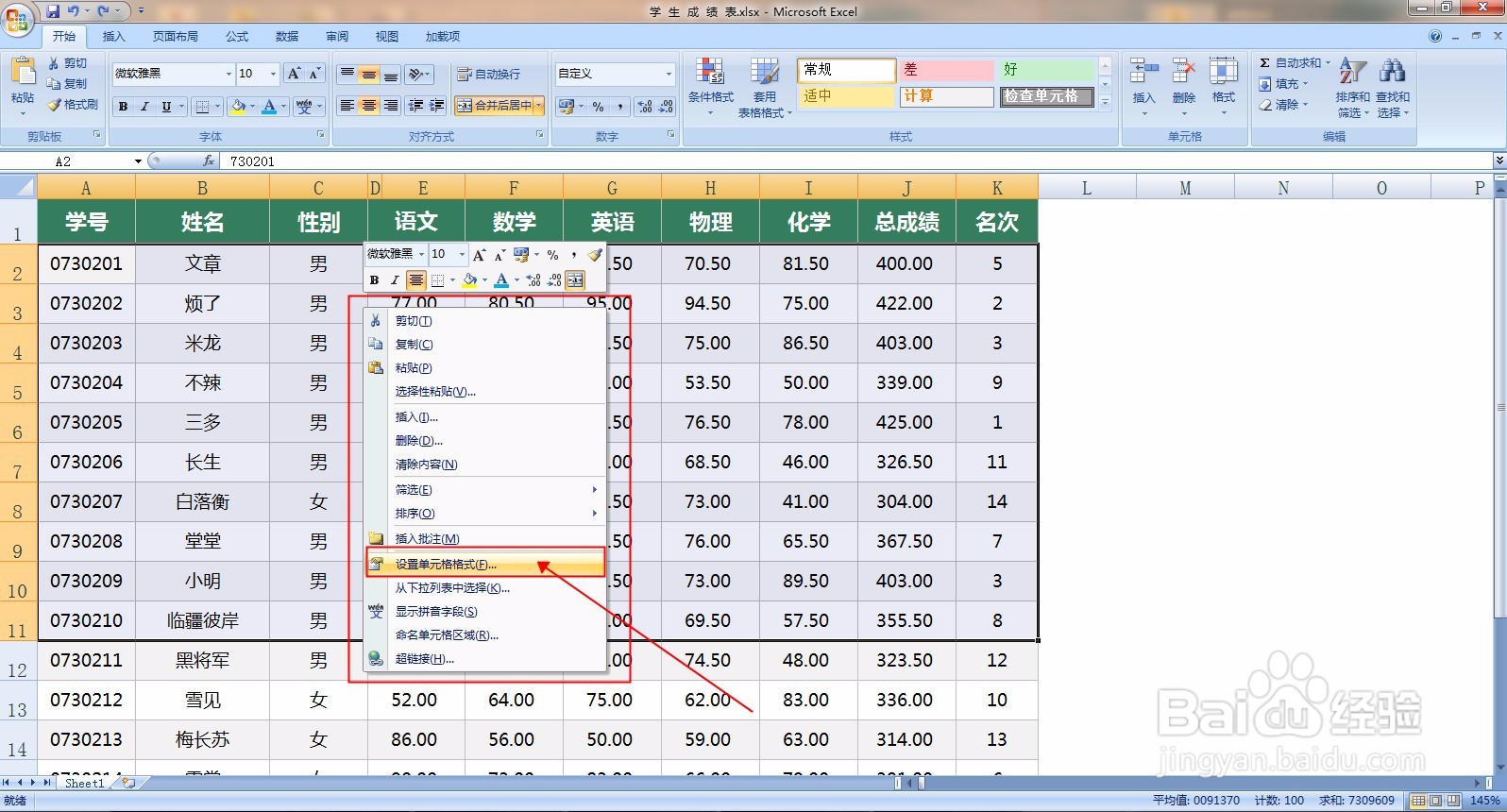Increase font size with ribbon A-up icon
Screen dimensions: 1507x812
coord(294,73)
